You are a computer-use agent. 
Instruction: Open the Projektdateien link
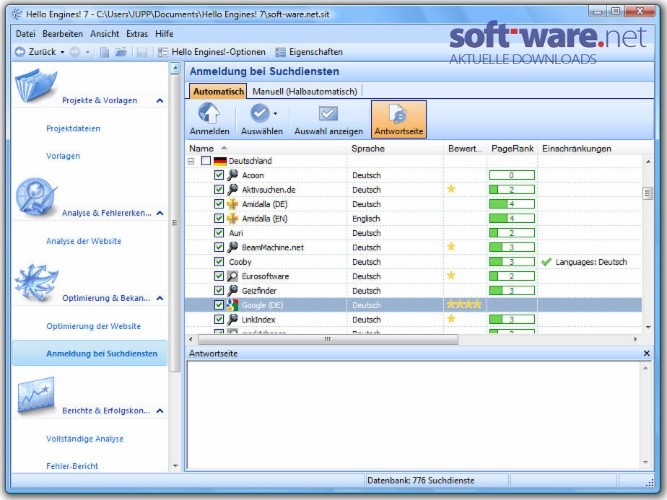[74, 129]
